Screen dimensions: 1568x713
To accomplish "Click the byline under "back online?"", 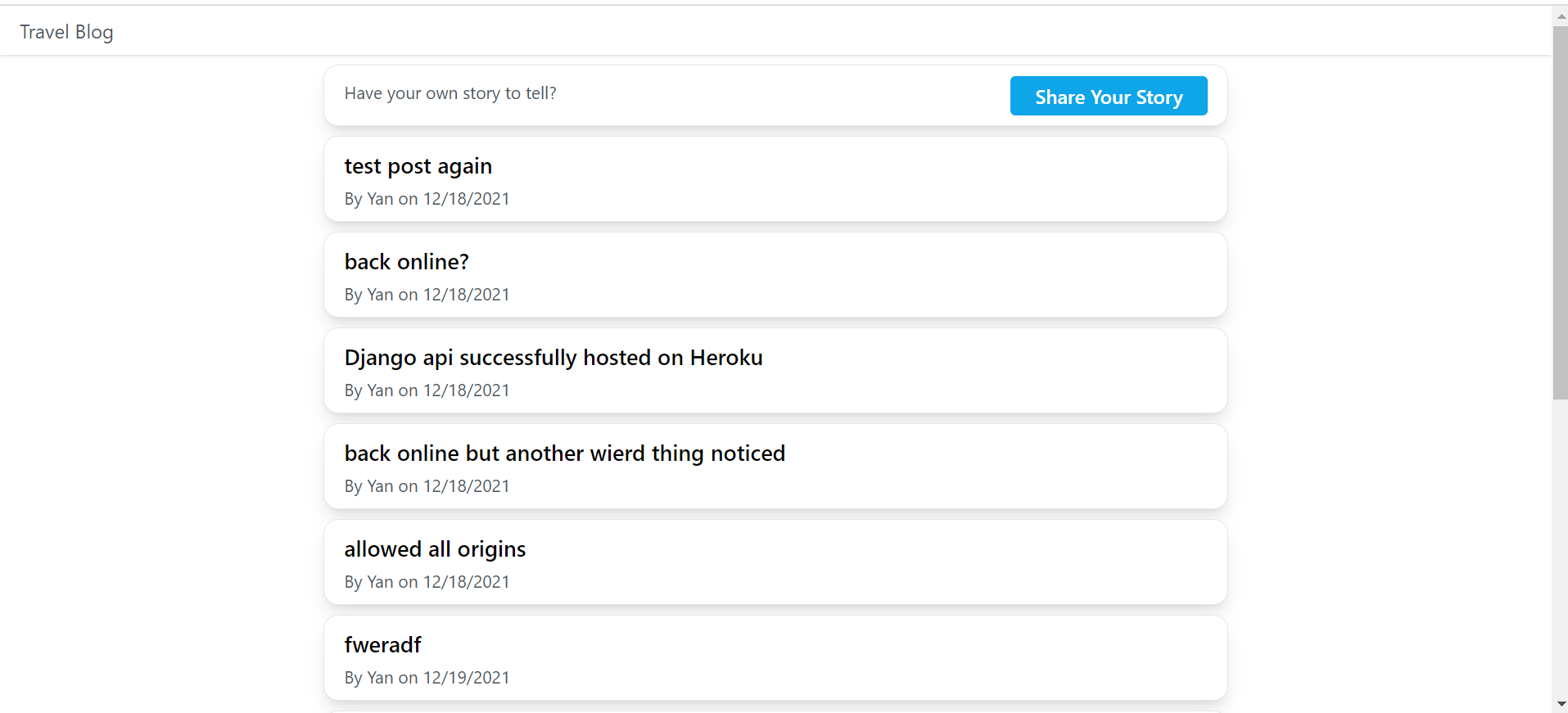I will coord(427,295).
